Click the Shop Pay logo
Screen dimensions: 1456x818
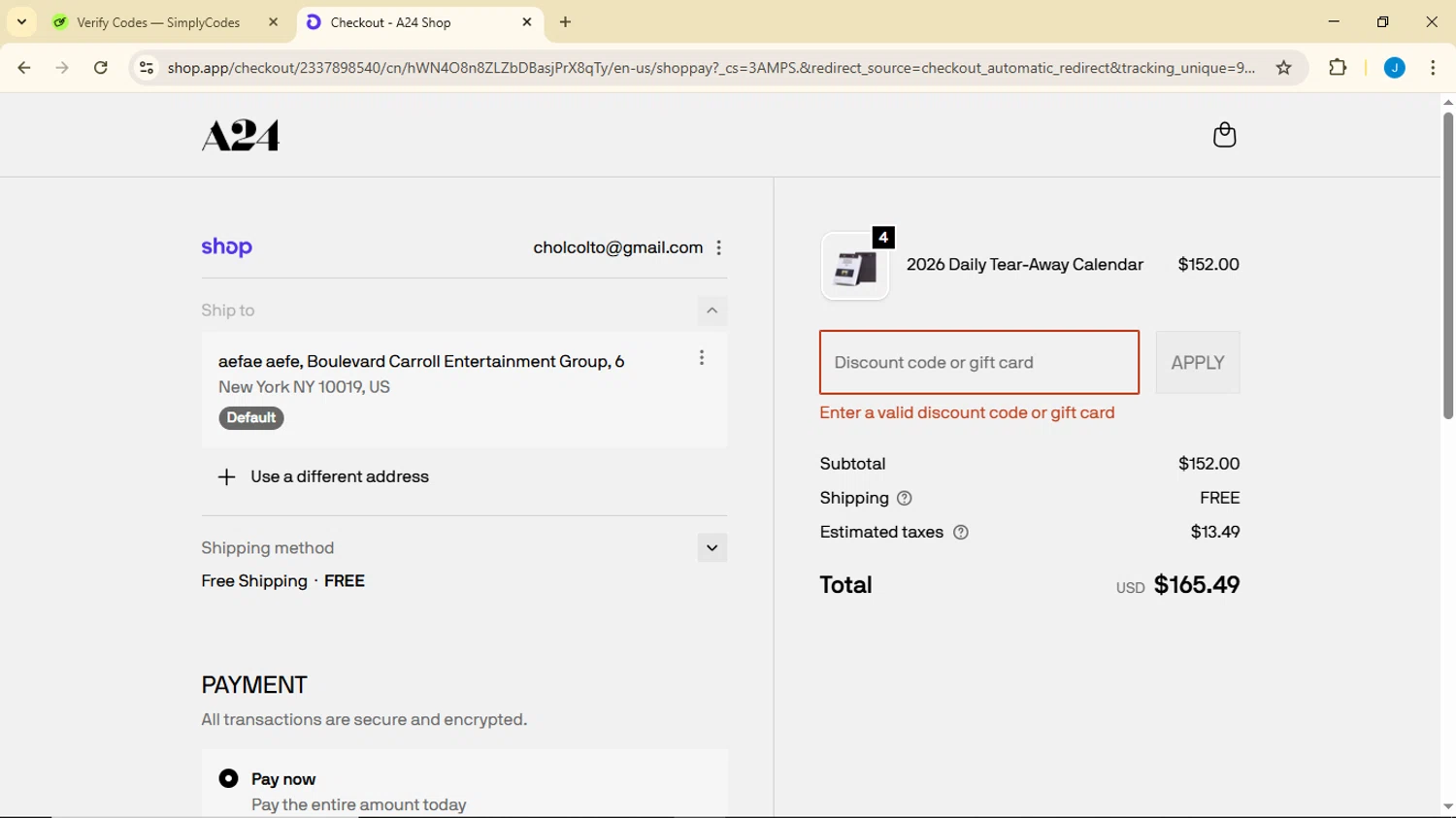(x=226, y=247)
